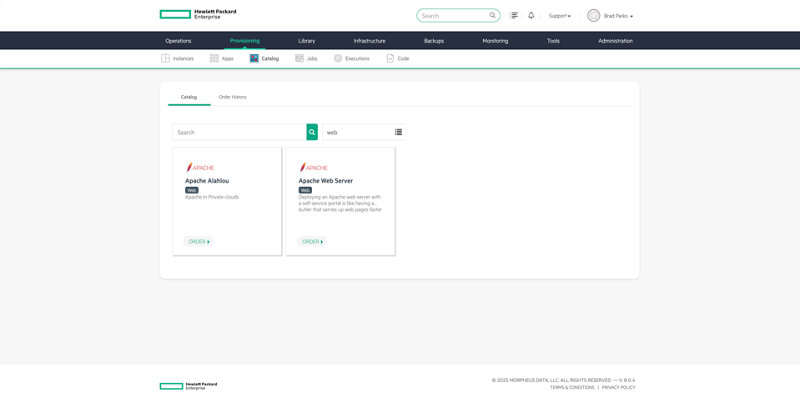Viewport: 800px width, 414px height.
Task: Click the Hewlett Packard Enterprise header logo
Action: click(198, 14)
